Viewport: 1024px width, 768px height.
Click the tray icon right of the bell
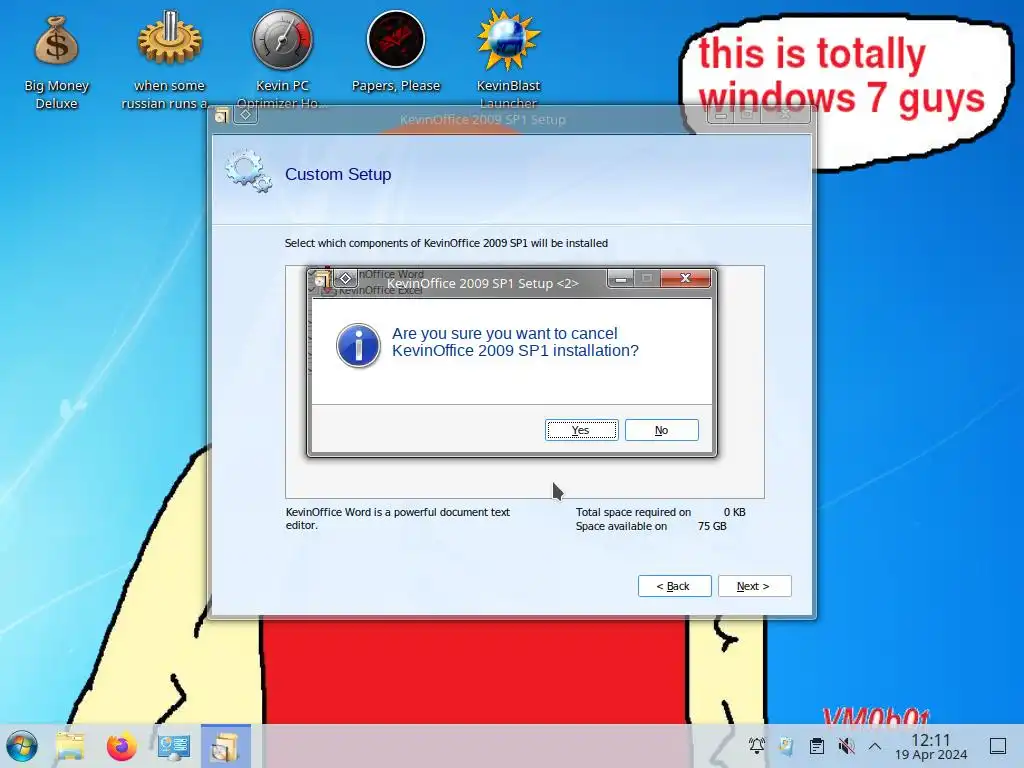pos(786,746)
